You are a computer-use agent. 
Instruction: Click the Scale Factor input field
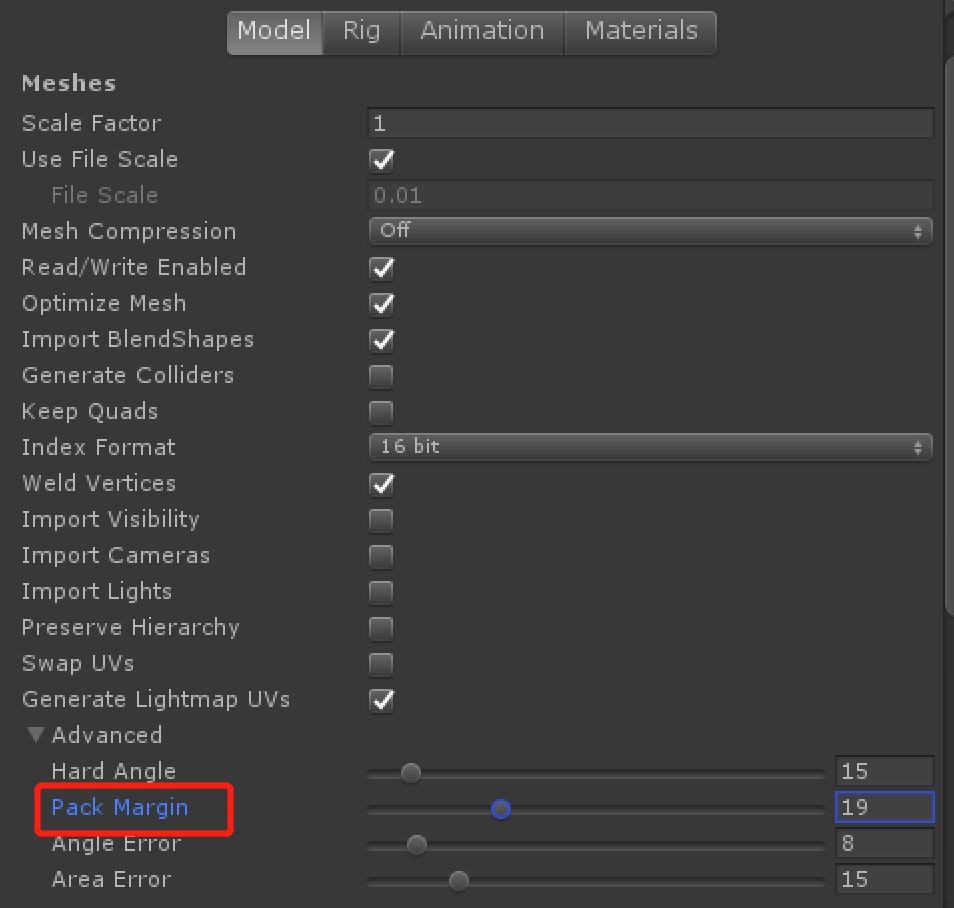click(x=650, y=123)
